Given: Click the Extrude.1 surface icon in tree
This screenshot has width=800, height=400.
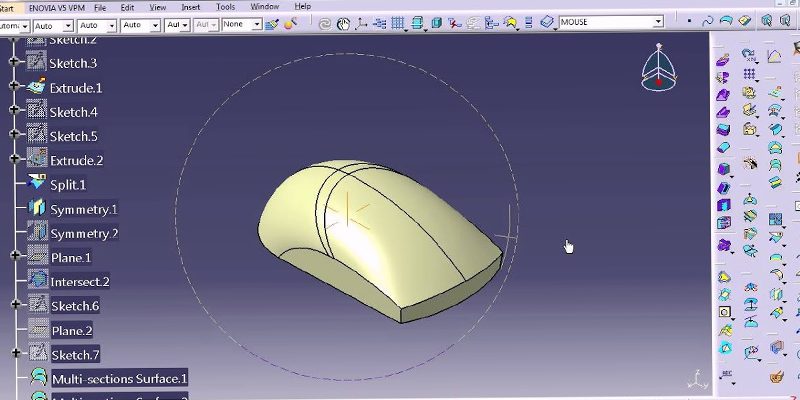Looking at the screenshot, I should 37,88.
